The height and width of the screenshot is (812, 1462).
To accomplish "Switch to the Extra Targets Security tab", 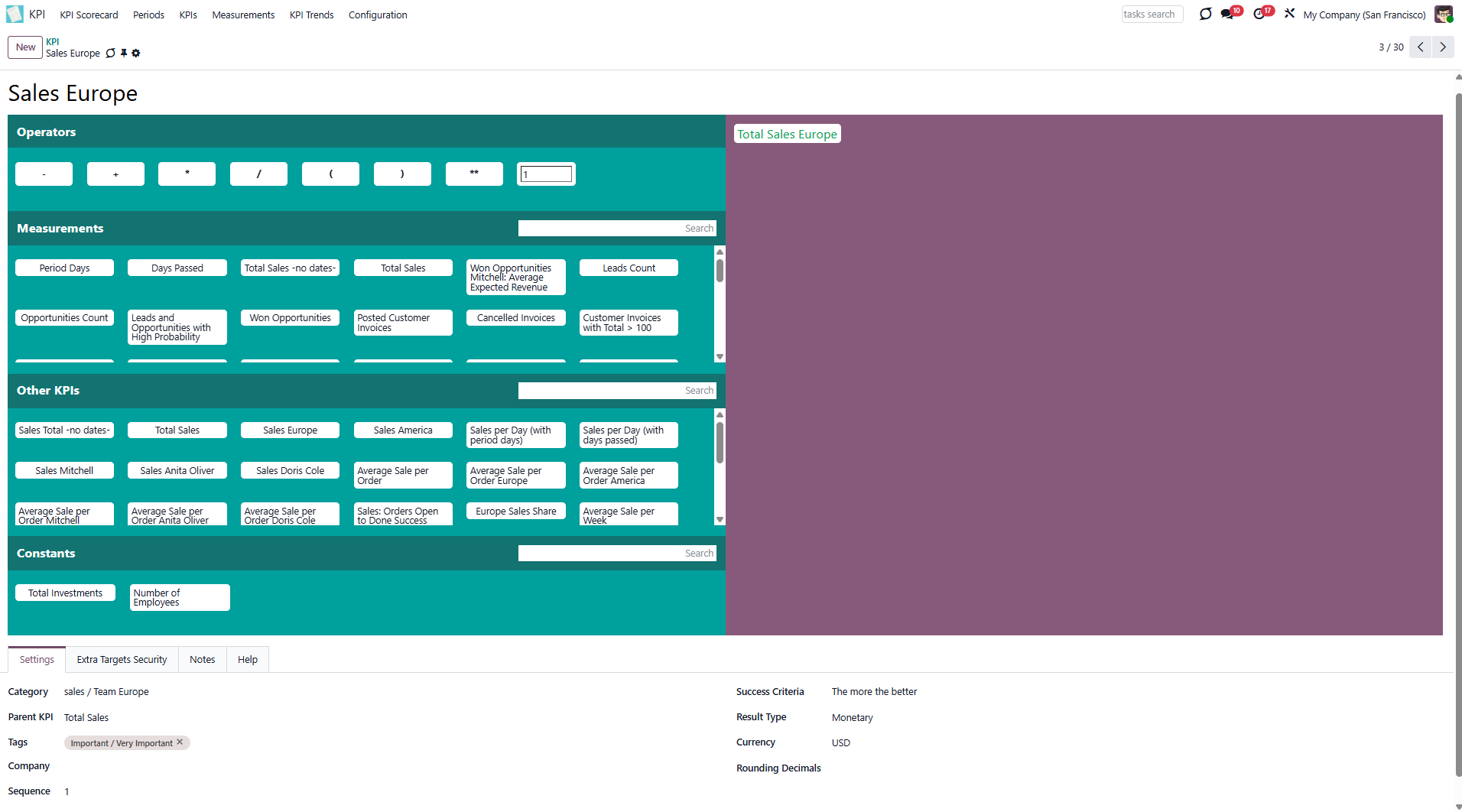I will click(x=122, y=660).
